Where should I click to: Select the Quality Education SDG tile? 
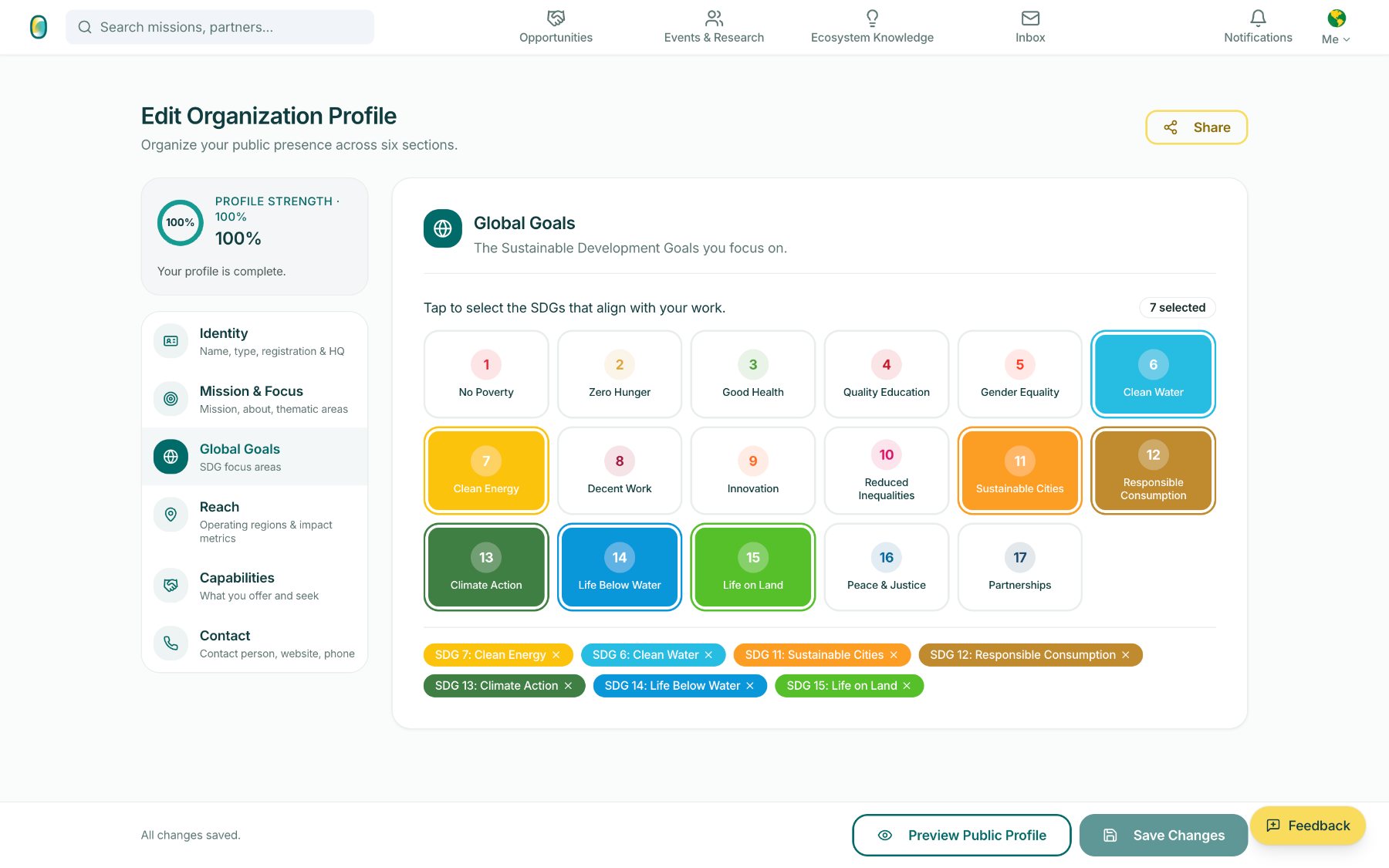tap(887, 374)
